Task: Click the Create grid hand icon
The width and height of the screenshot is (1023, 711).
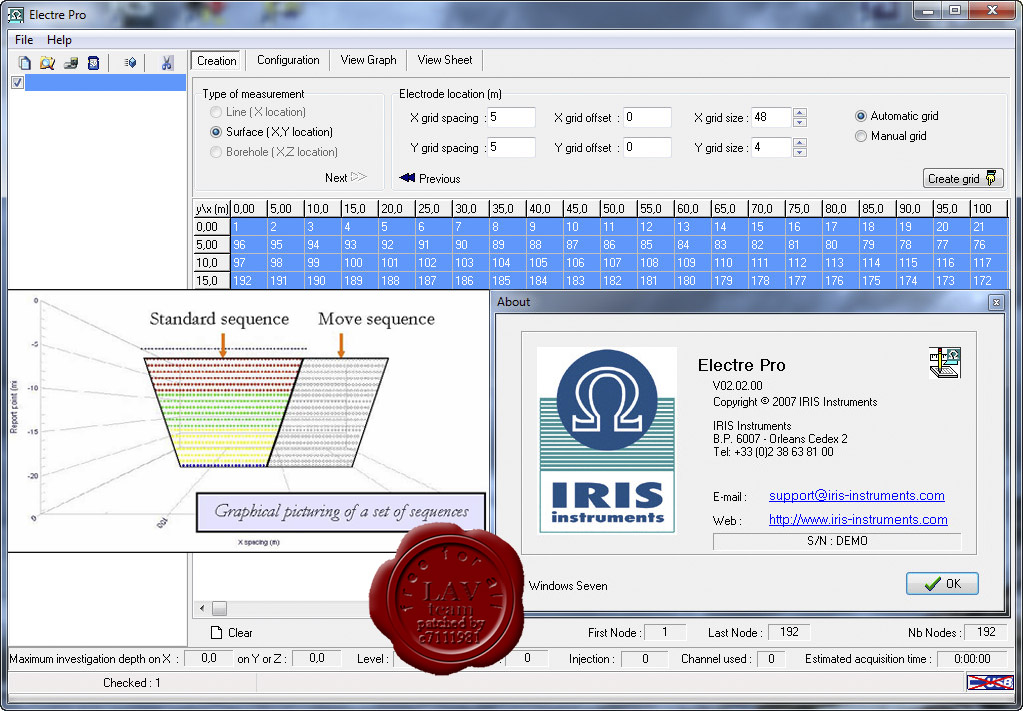Action: [x=991, y=178]
